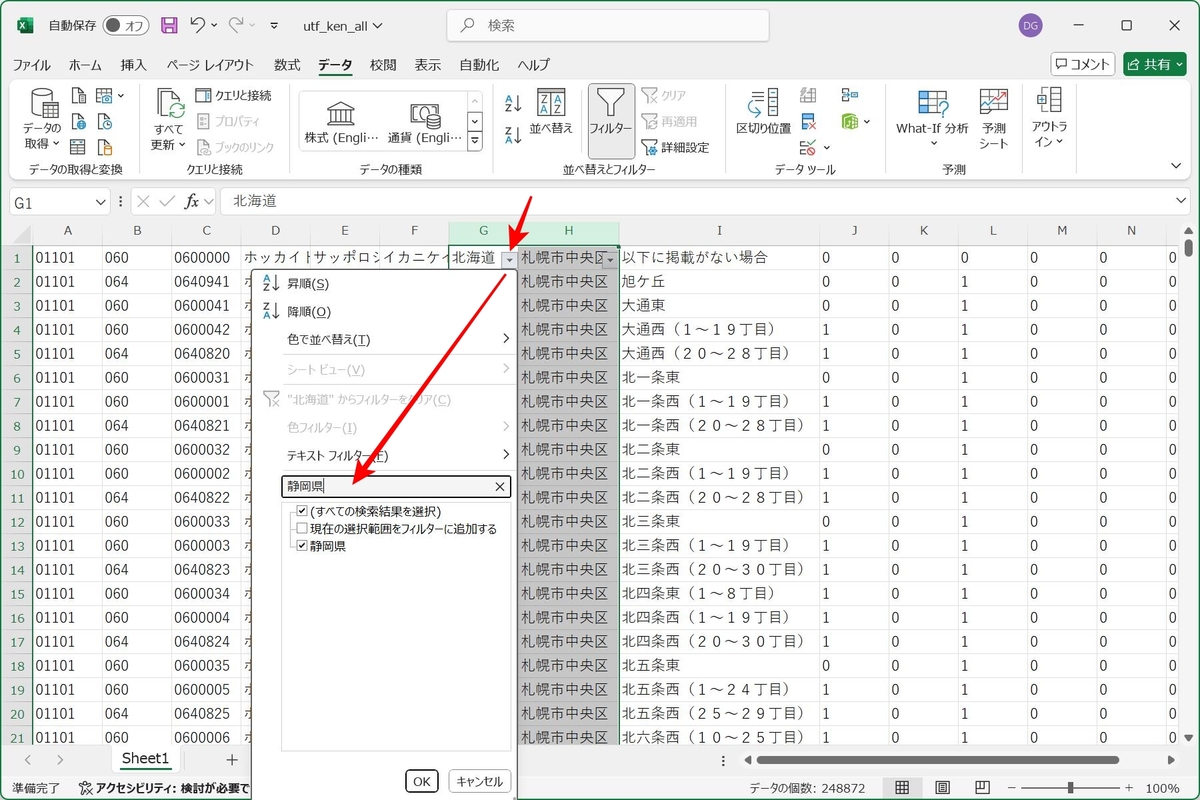Click zoom in plus on status bar
Image resolution: width=1200 pixels, height=800 pixels.
click(1131, 788)
